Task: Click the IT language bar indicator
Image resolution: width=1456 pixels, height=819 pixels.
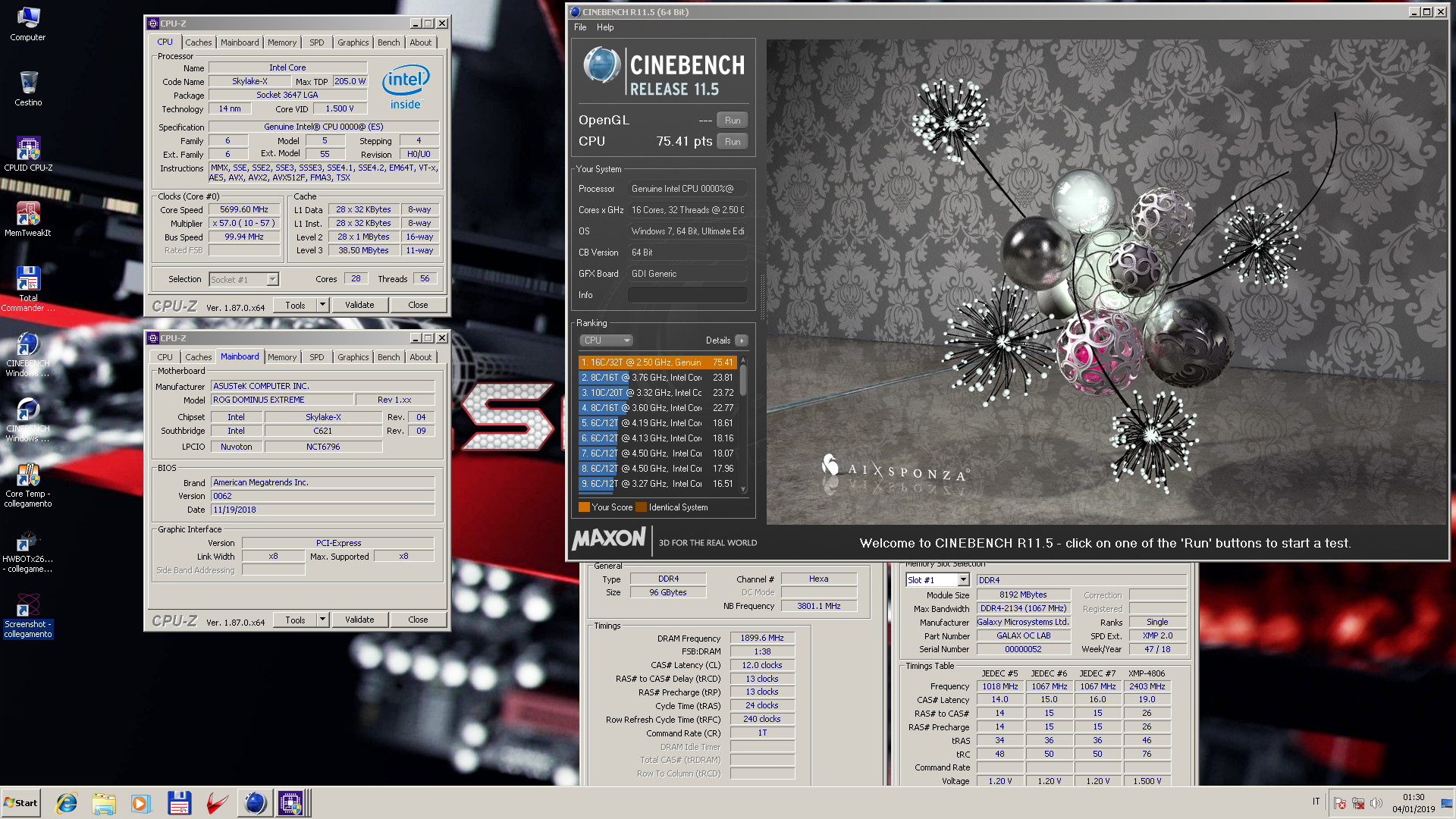Action: pos(1316,802)
